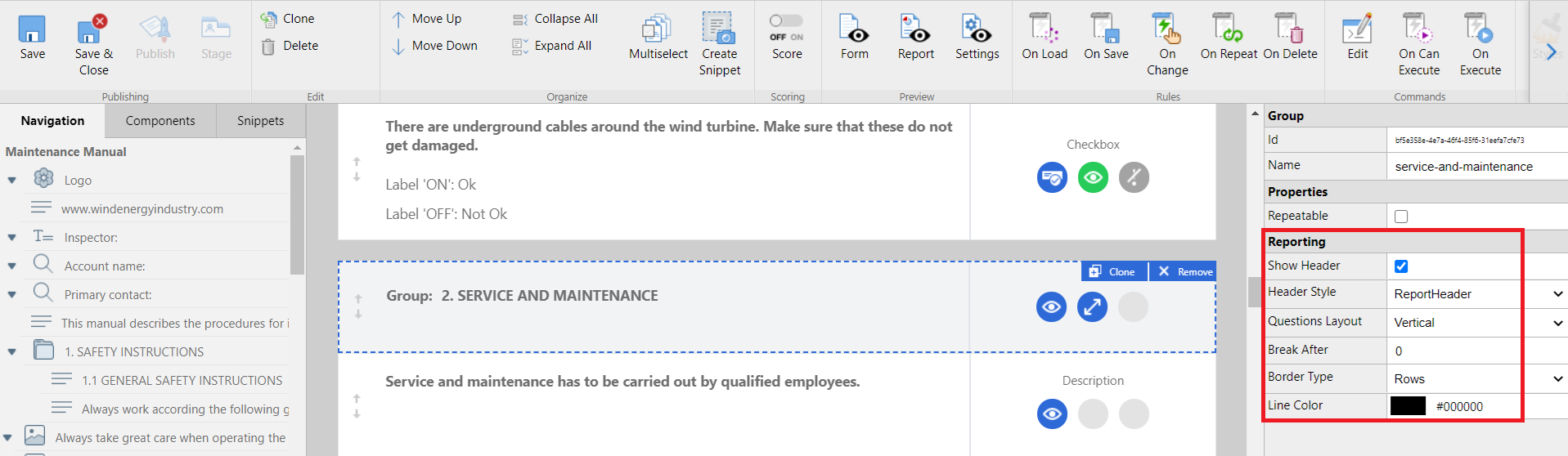Click the Remove button on the group
Screen dimensions: 1568x456
pyautogui.click(x=1184, y=272)
